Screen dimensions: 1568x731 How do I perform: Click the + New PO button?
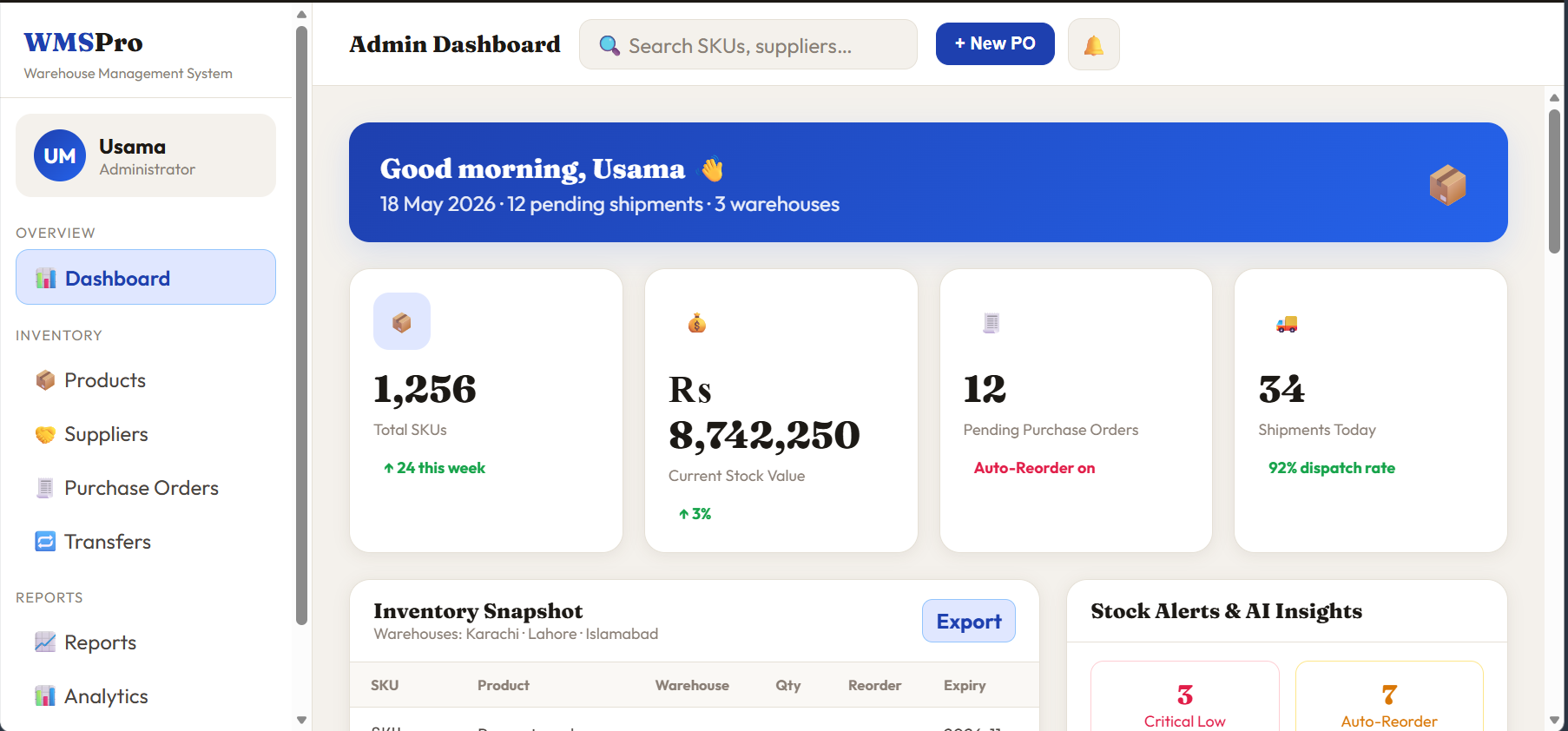[995, 43]
